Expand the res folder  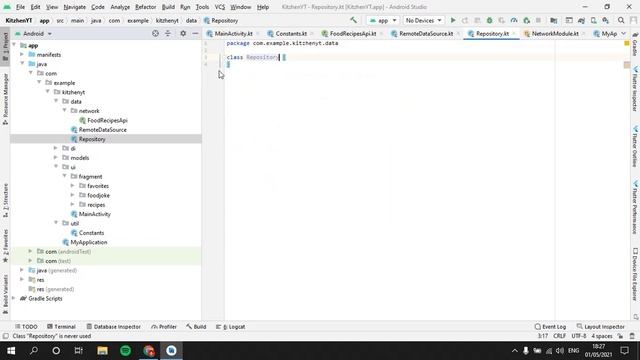click(22, 279)
